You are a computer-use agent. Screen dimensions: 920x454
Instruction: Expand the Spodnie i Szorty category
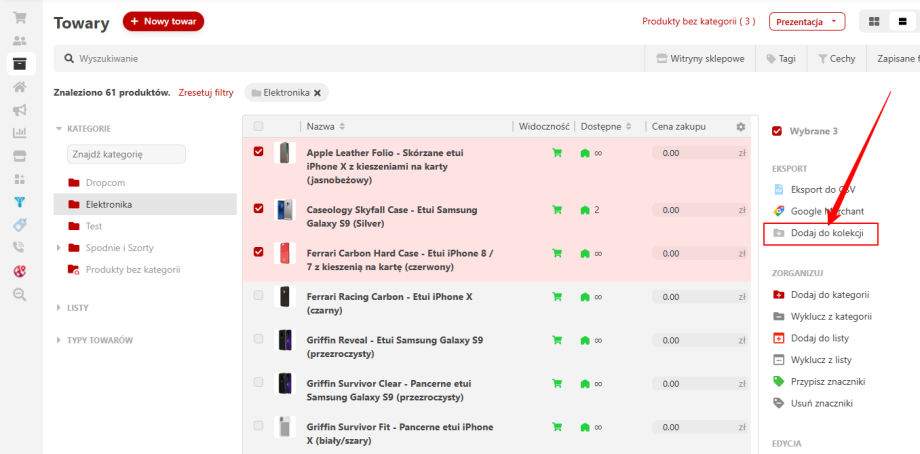(x=59, y=248)
